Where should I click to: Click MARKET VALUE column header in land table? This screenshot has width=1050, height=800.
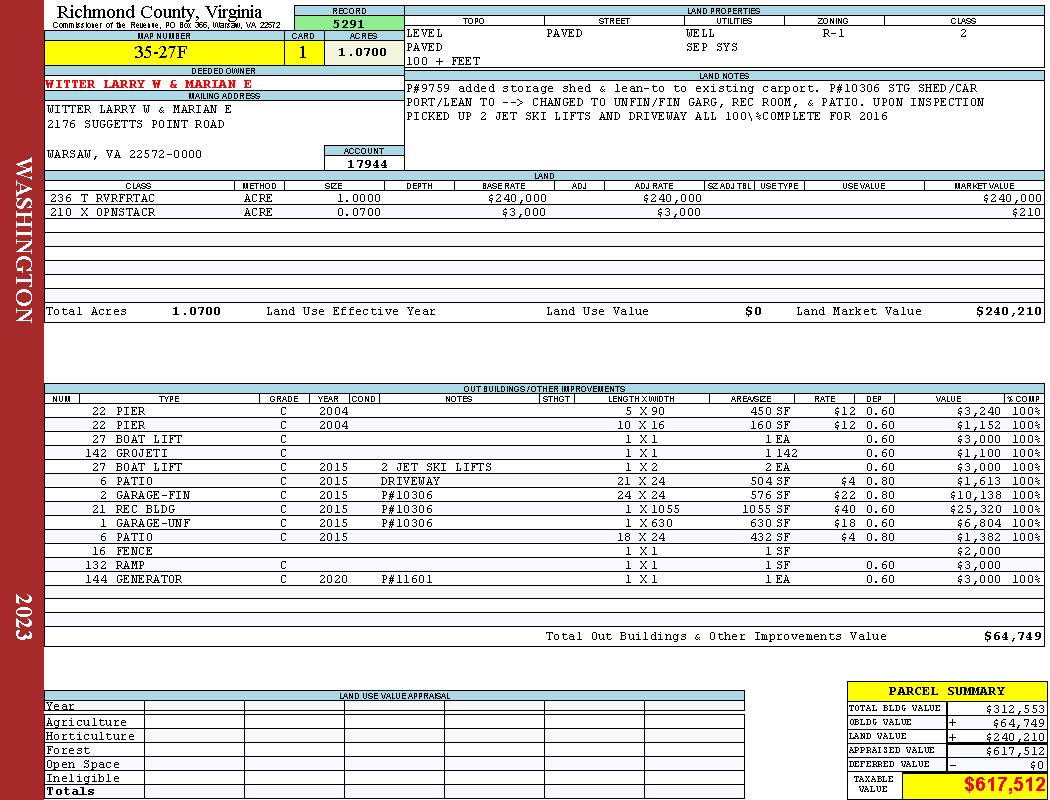click(x=984, y=186)
